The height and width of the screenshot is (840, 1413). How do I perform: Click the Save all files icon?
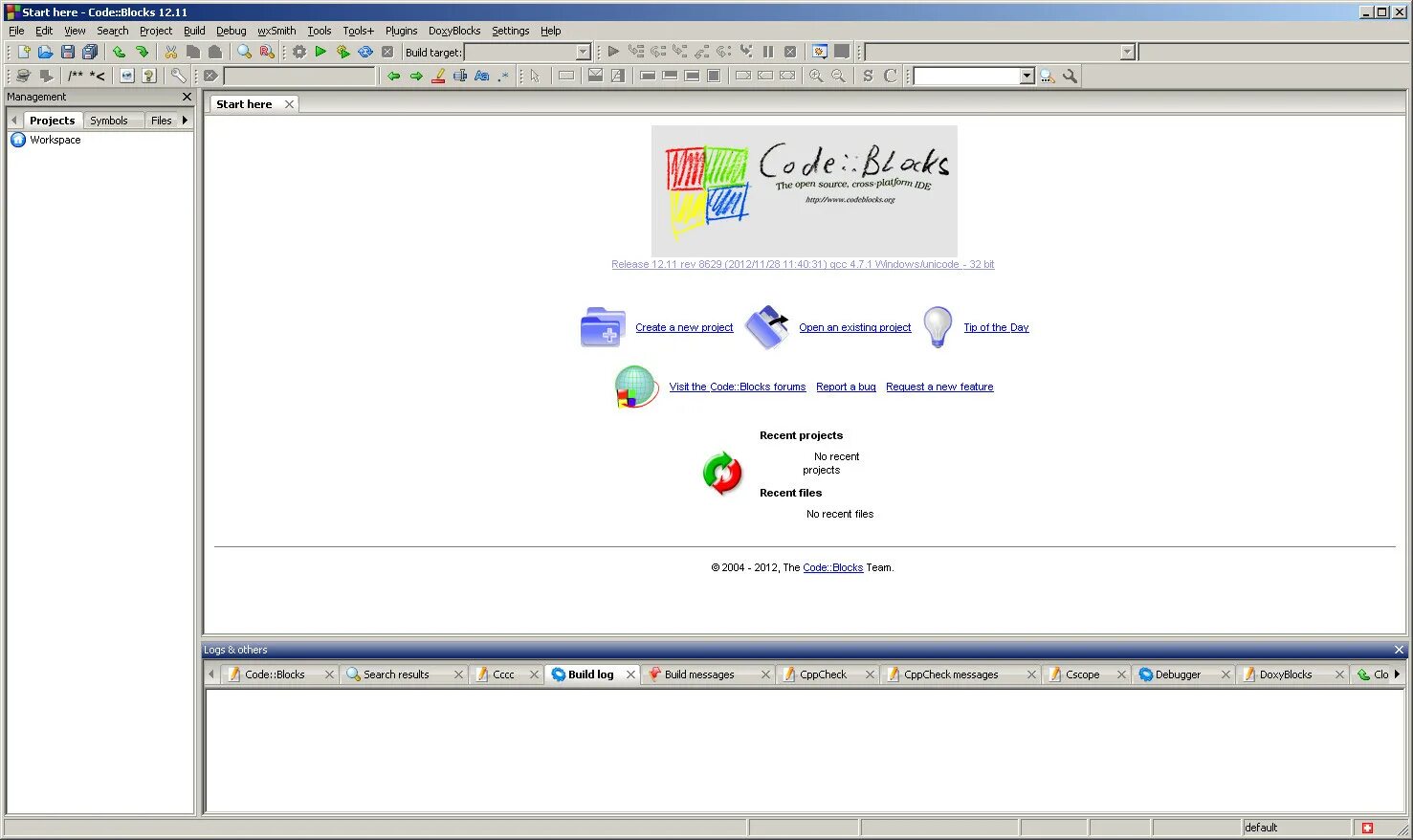90,52
